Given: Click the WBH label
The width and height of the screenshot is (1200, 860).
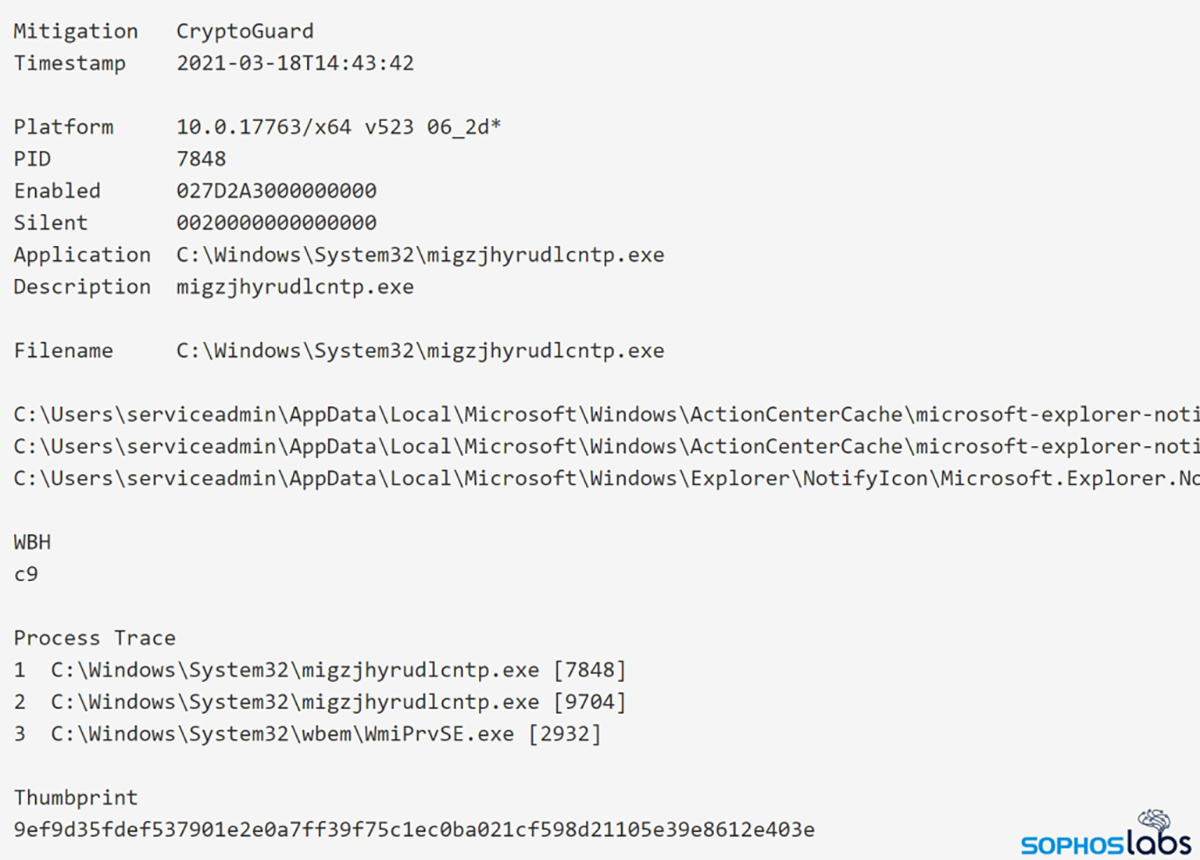Looking at the screenshot, I should pyautogui.click(x=32, y=542).
